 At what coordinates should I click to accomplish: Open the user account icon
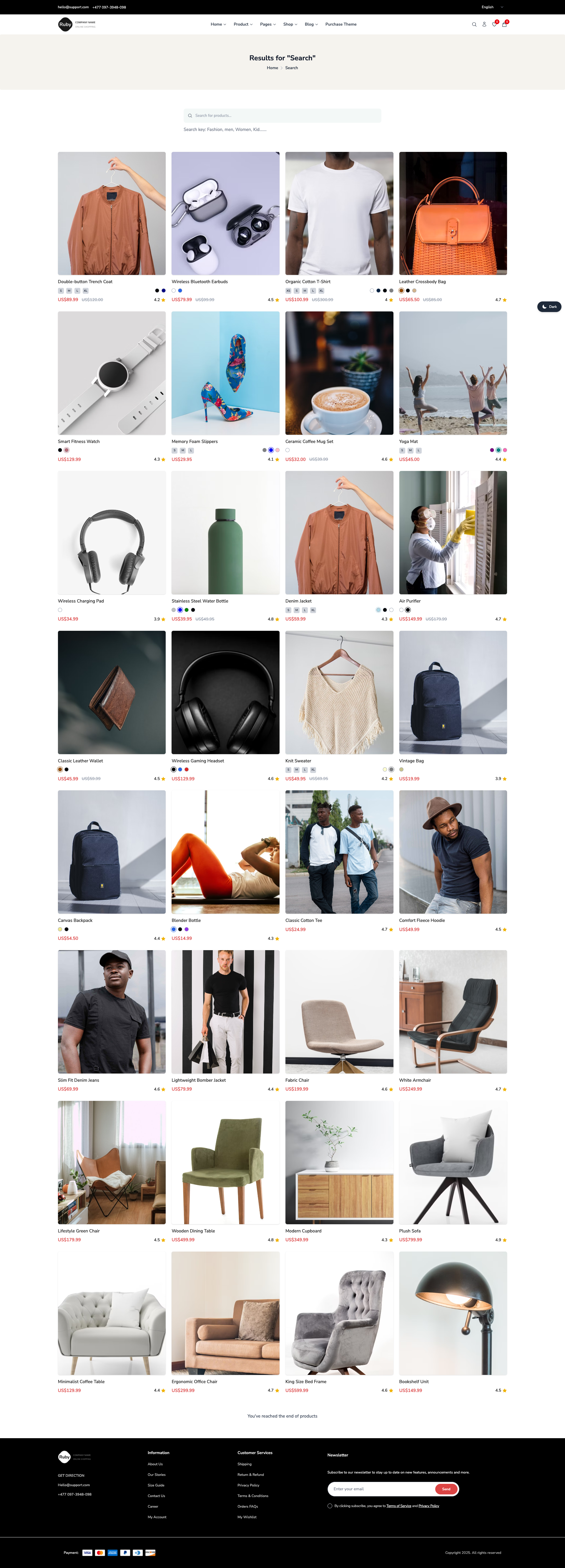click(484, 24)
